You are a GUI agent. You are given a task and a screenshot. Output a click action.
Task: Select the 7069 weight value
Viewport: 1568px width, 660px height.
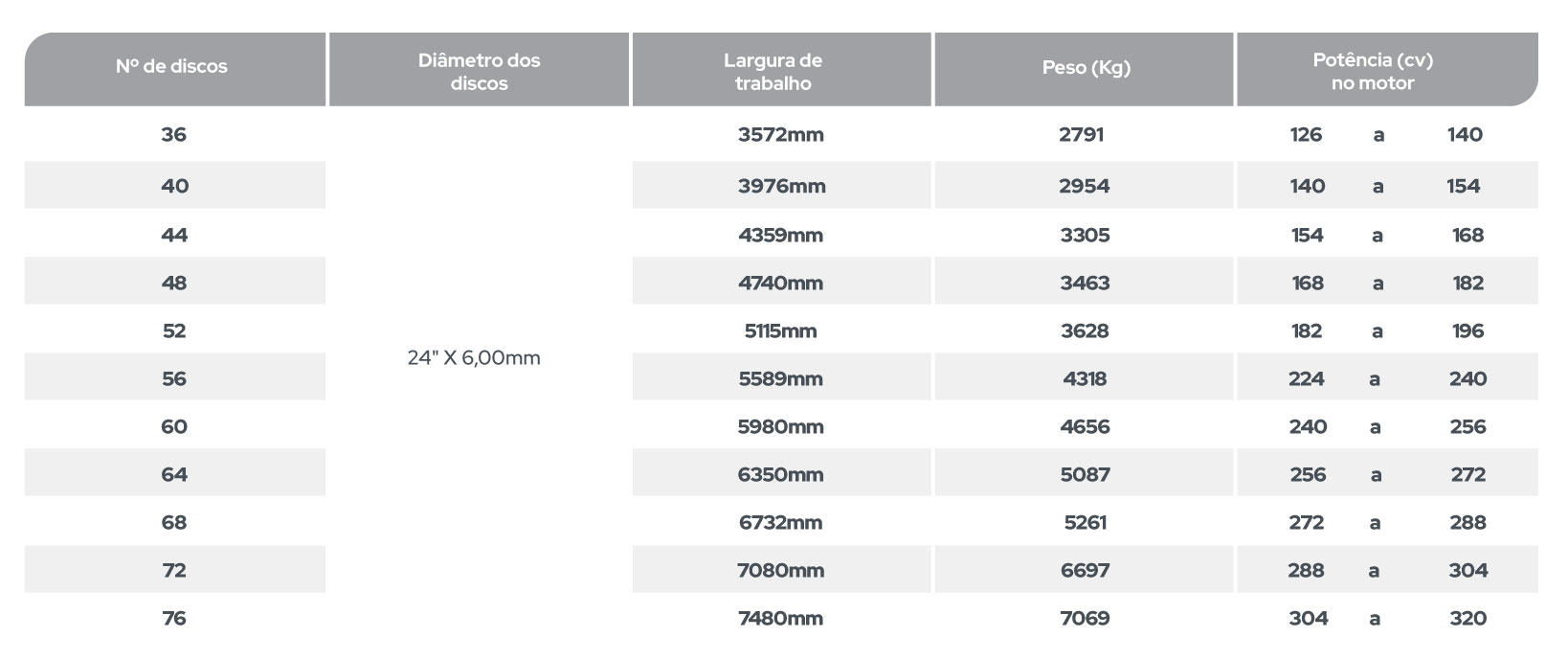point(1085,618)
